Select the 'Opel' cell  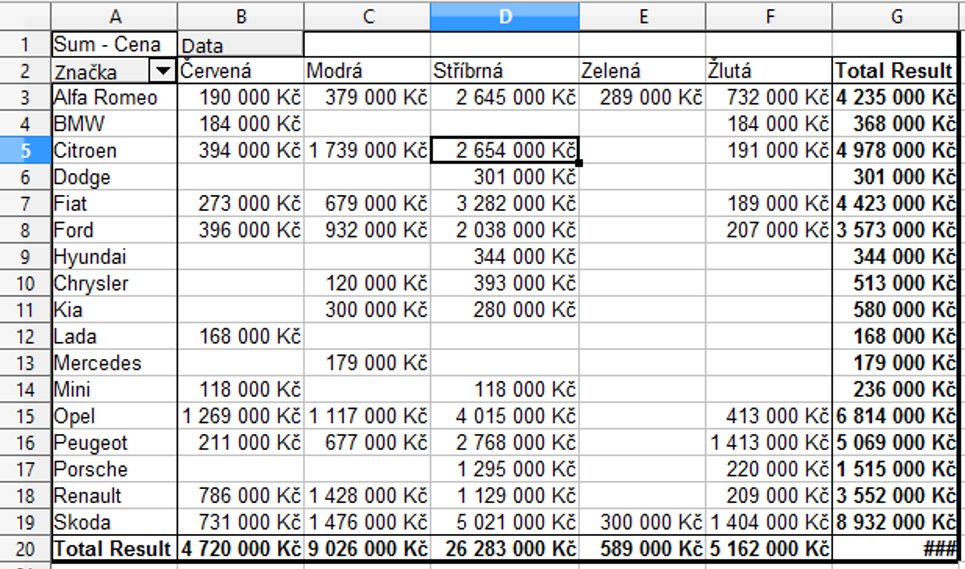(x=114, y=416)
